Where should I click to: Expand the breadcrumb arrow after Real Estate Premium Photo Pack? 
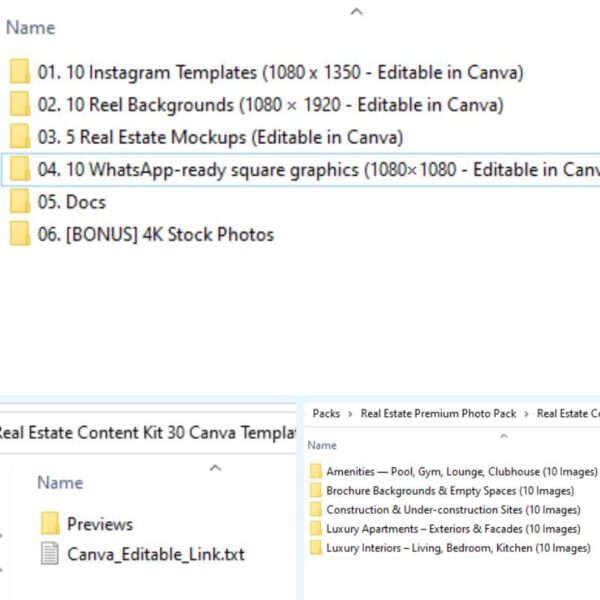click(x=526, y=413)
